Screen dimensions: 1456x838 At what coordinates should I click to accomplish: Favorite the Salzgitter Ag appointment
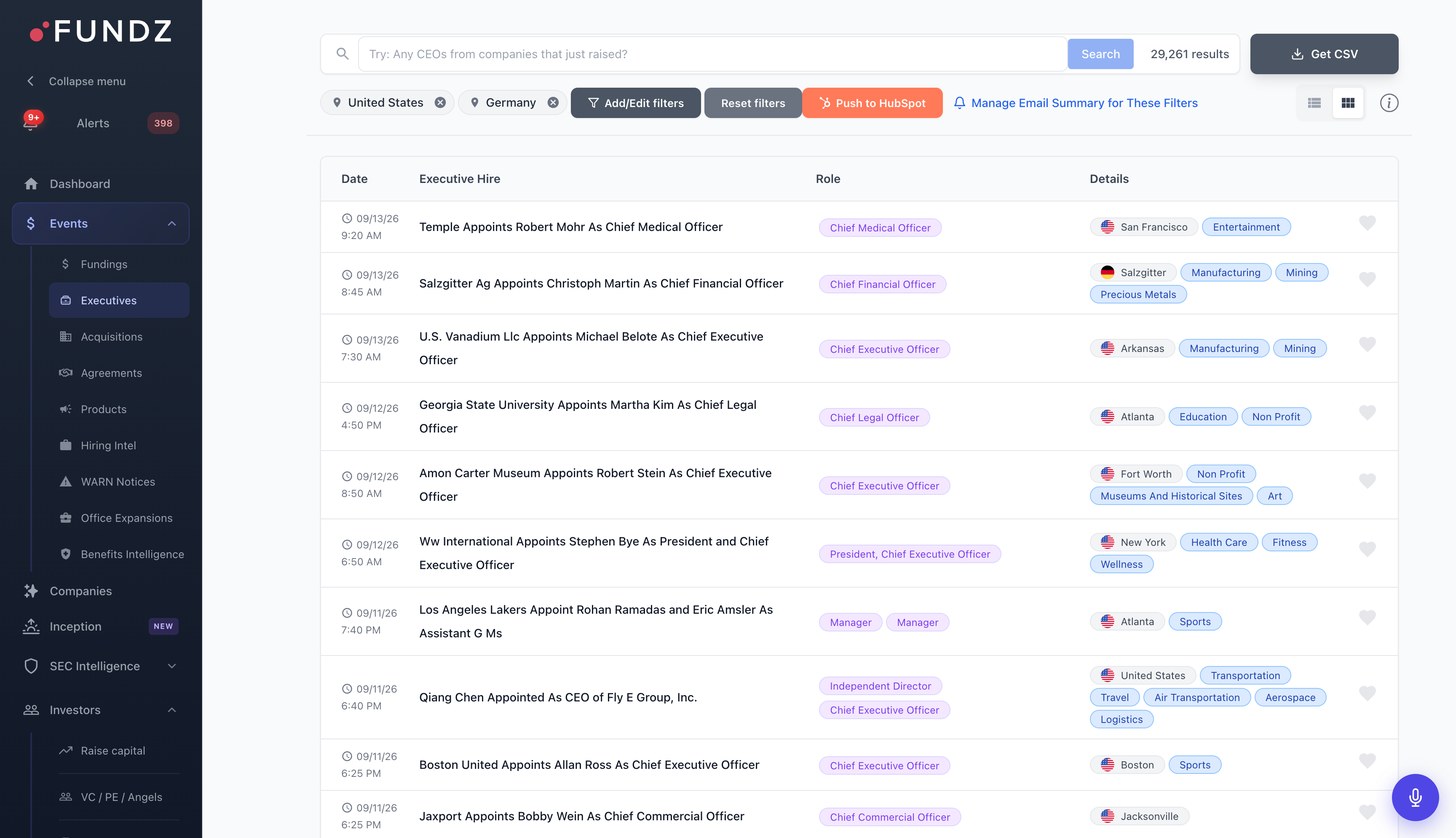pos(1367,279)
